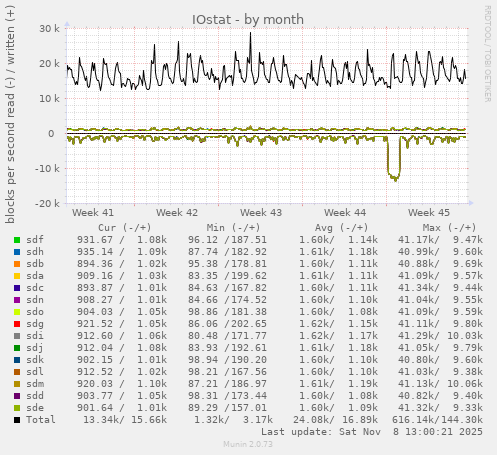Click the 'Week 42' axis label

tap(177, 213)
